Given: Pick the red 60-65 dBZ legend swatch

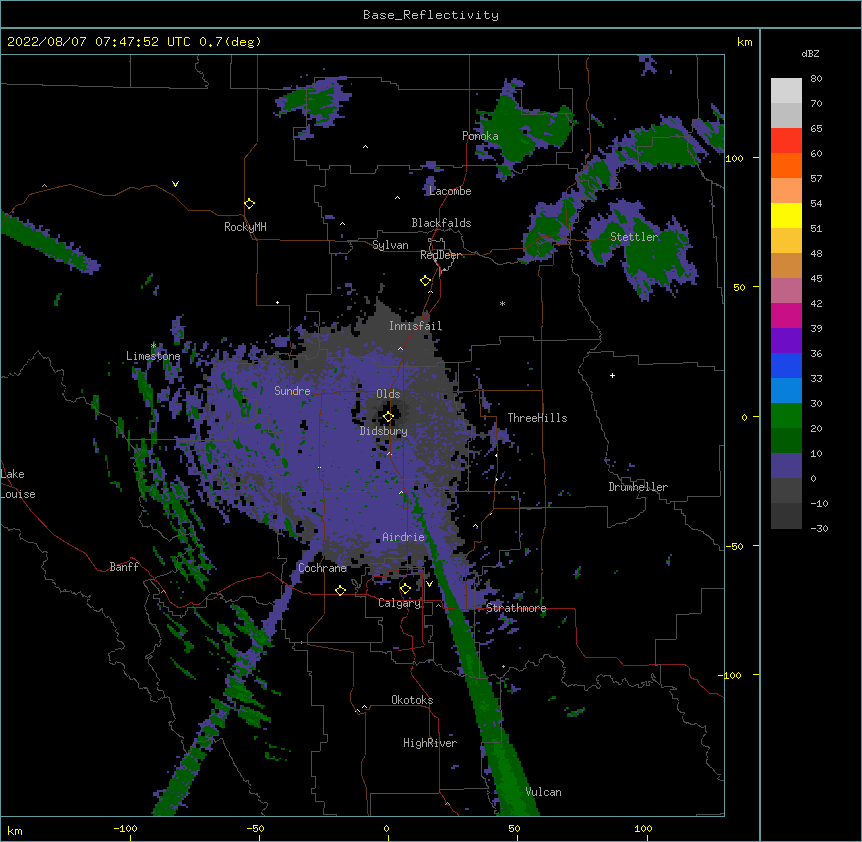Looking at the screenshot, I should pos(786,140).
